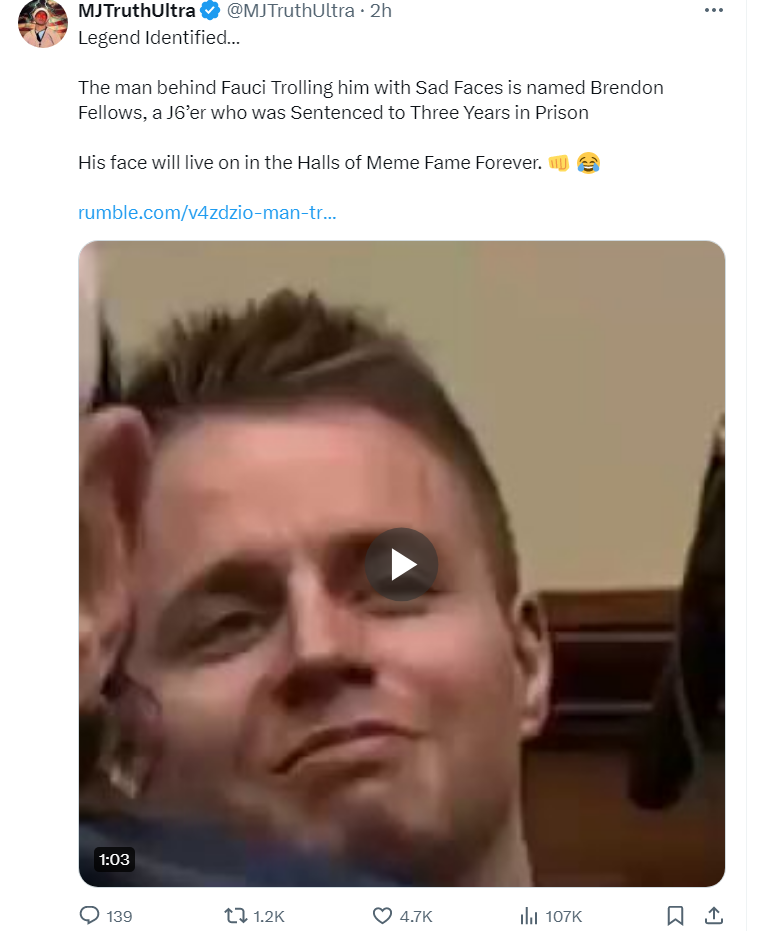Click the 1:03 video duration label
The image size is (765, 931).
(x=114, y=859)
